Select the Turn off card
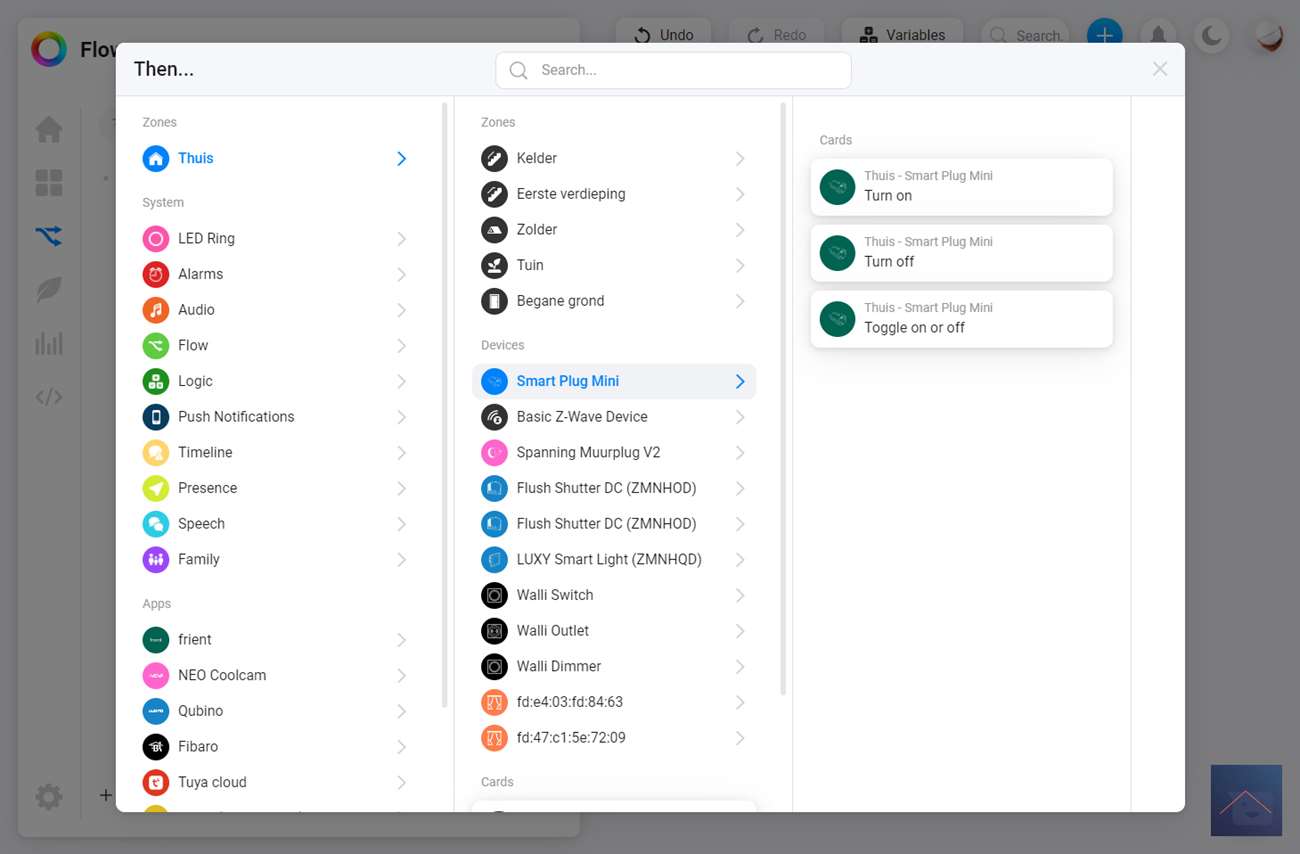This screenshot has width=1300, height=854. click(961, 253)
